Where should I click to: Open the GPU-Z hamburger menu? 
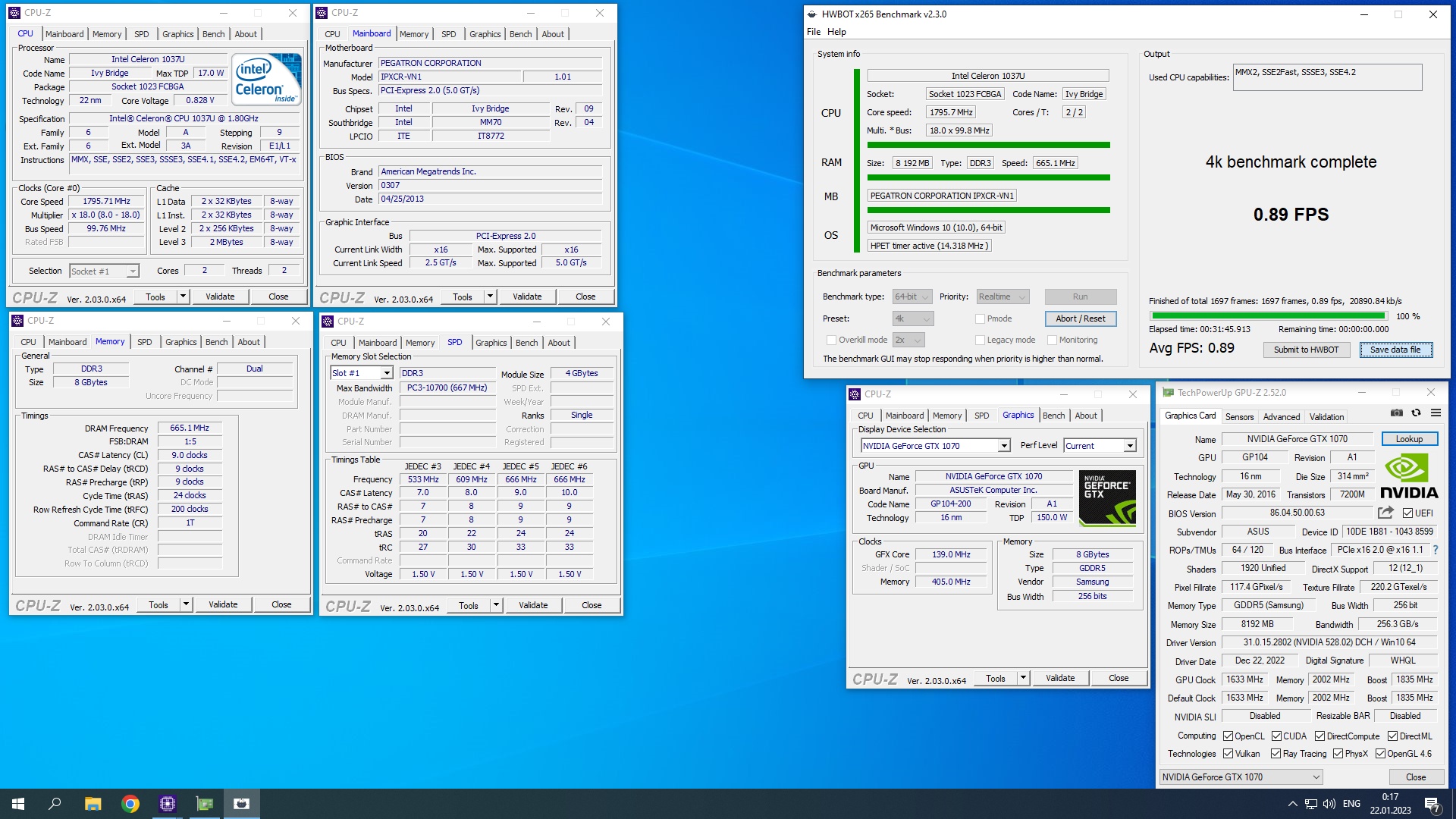tap(1436, 413)
